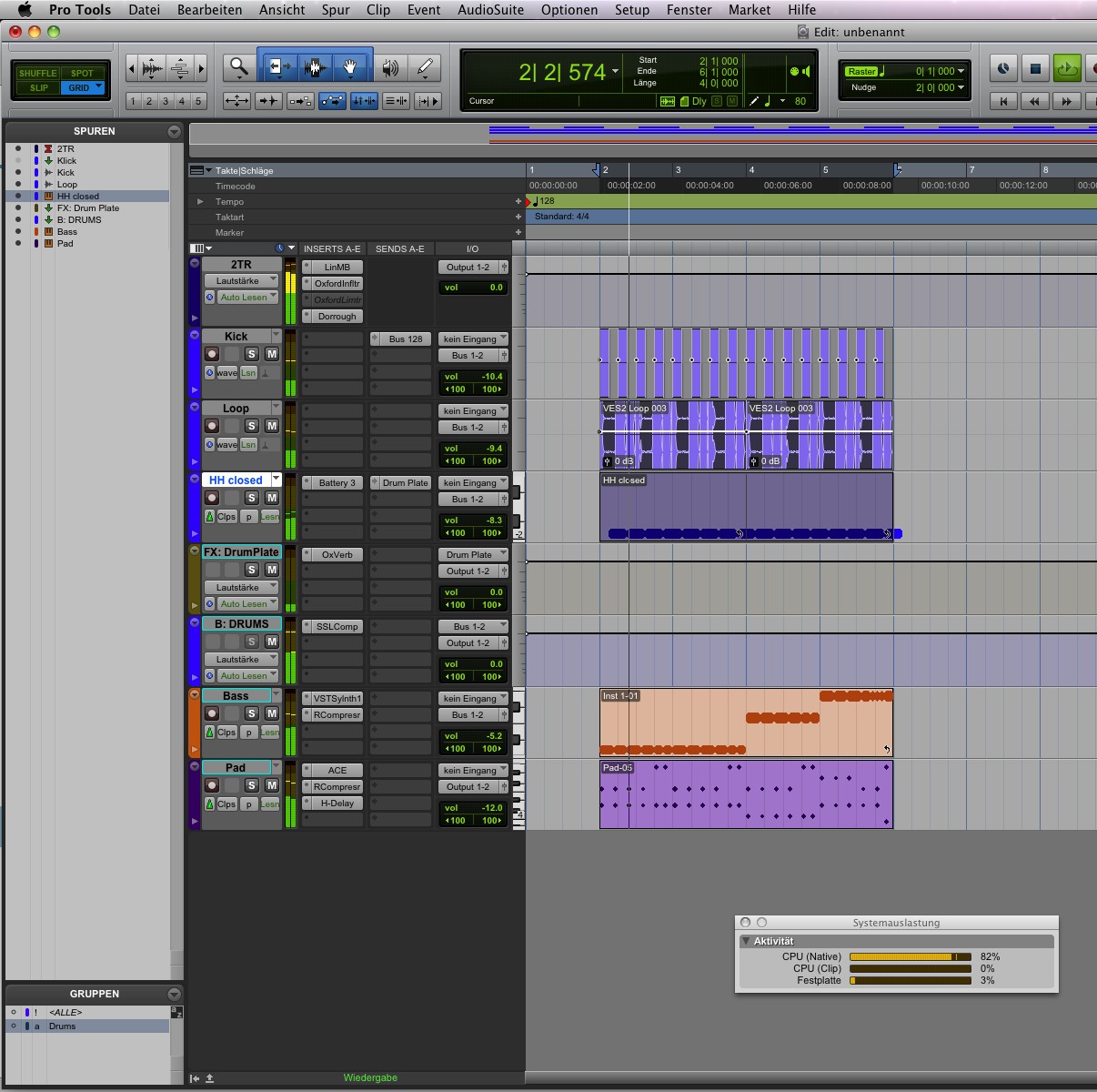Click the Stop transport button
The width and height of the screenshot is (1097, 1092).
coord(1035,68)
